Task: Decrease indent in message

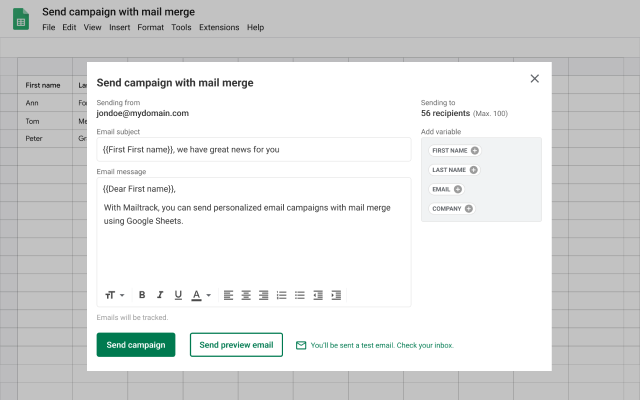Action: tap(318, 295)
